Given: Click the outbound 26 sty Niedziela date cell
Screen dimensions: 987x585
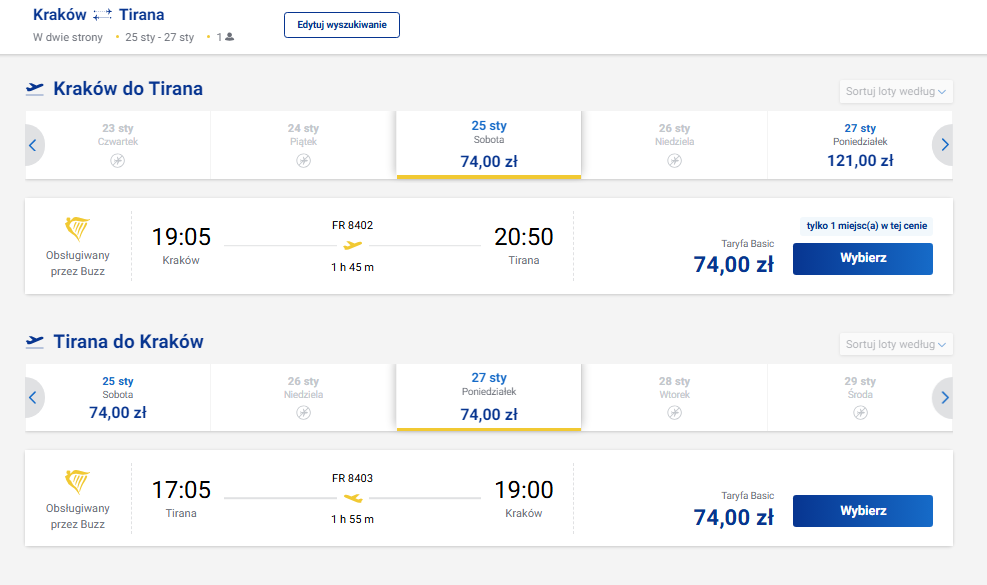Looking at the screenshot, I should coord(674,145).
